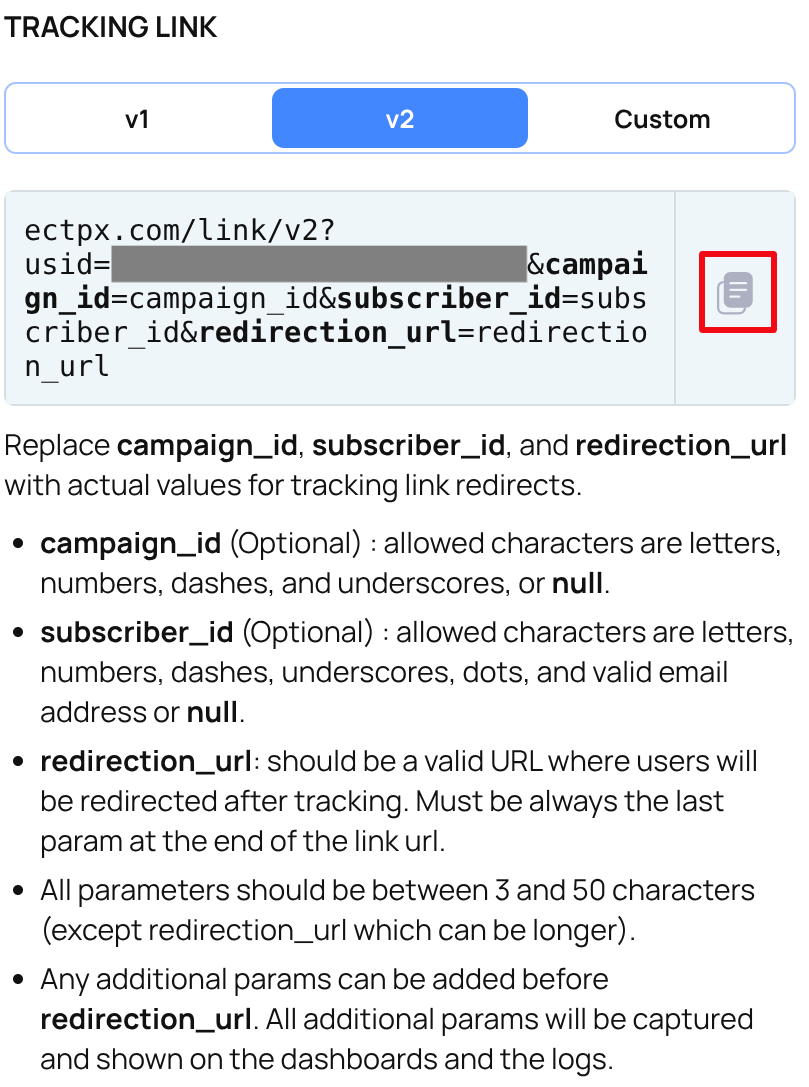Click the tab selector segmented control
The image size is (809, 1087).
[x=399, y=118]
